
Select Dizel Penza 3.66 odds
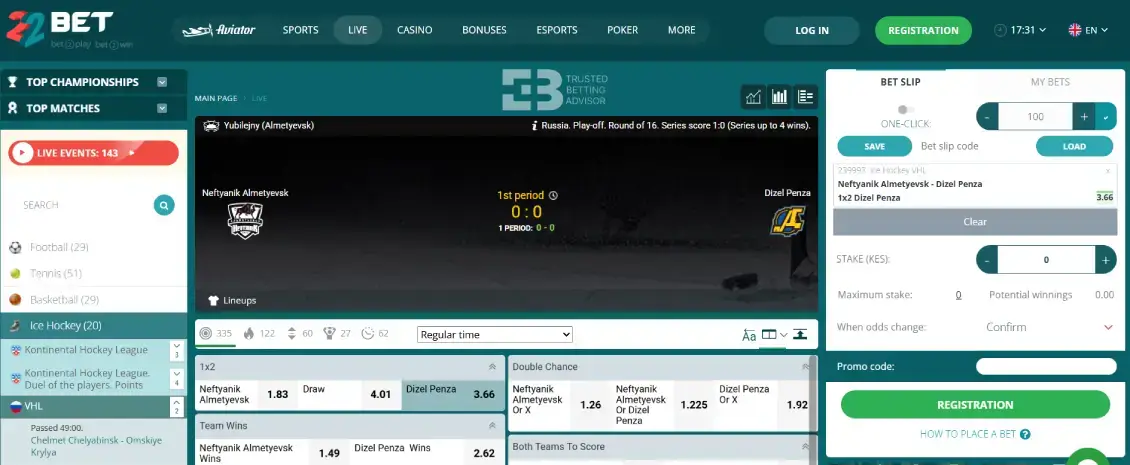coord(454,394)
